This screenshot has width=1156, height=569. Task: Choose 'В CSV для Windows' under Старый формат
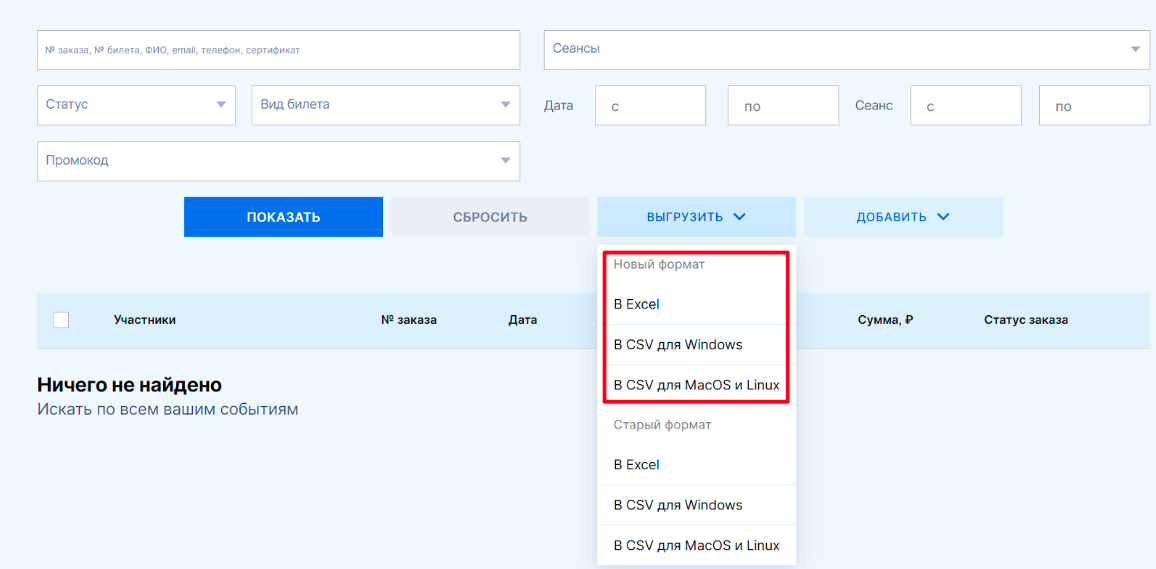pyautogui.click(x=678, y=505)
